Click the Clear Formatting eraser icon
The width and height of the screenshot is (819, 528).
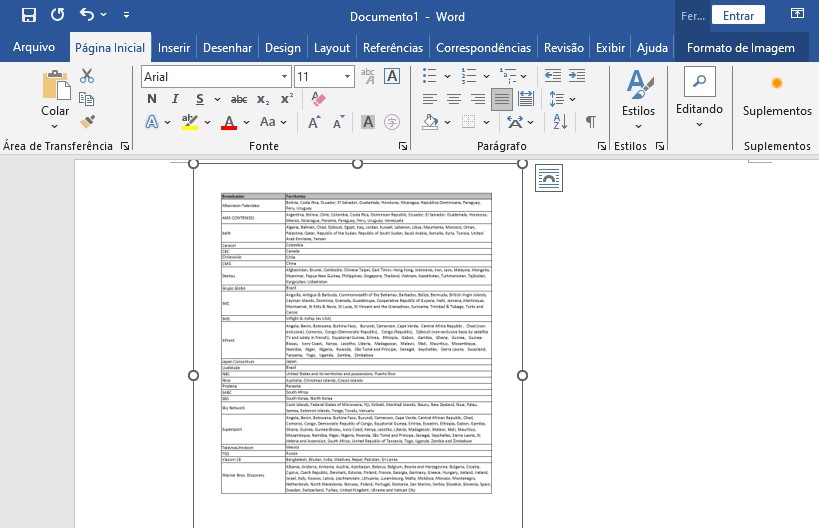tap(318, 99)
